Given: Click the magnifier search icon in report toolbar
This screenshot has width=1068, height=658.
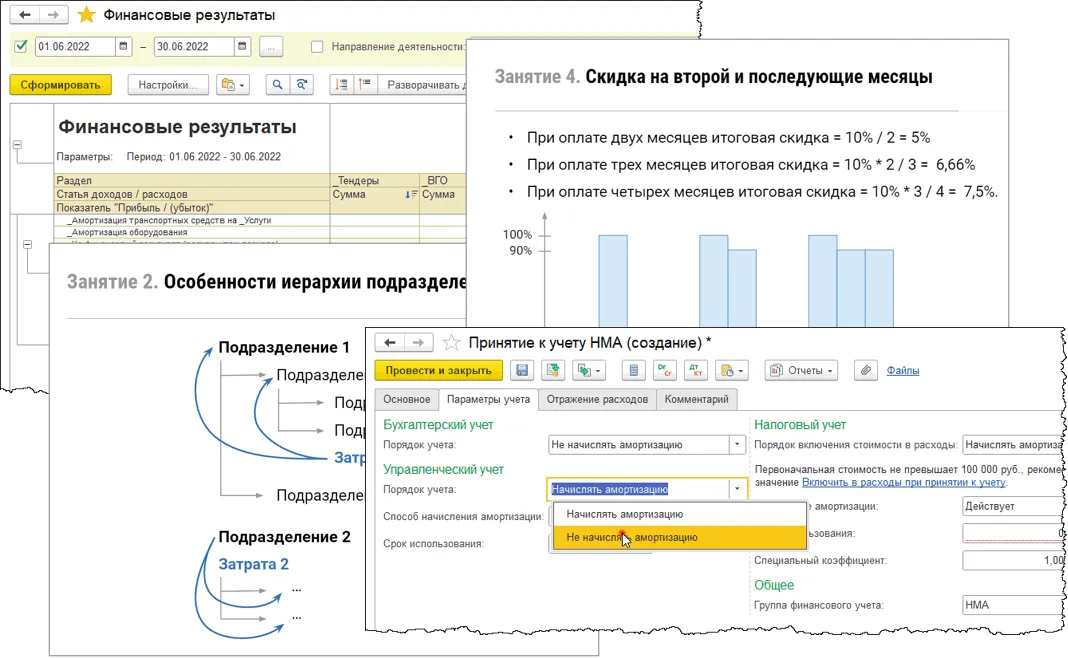Looking at the screenshot, I should pyautogui.click(x=277, y=85).
